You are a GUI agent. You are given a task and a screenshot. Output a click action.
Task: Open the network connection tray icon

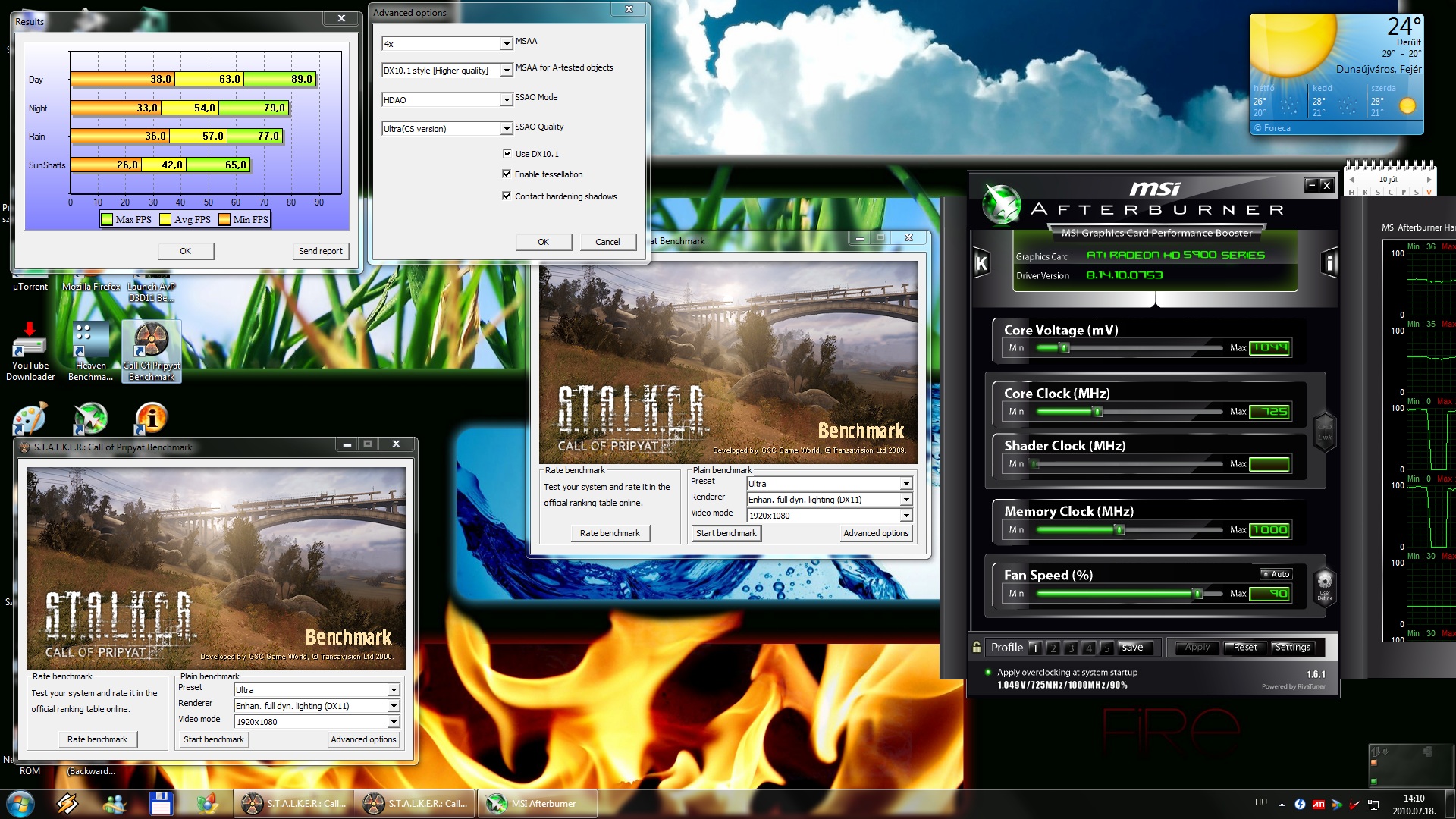click(1373, 804)
